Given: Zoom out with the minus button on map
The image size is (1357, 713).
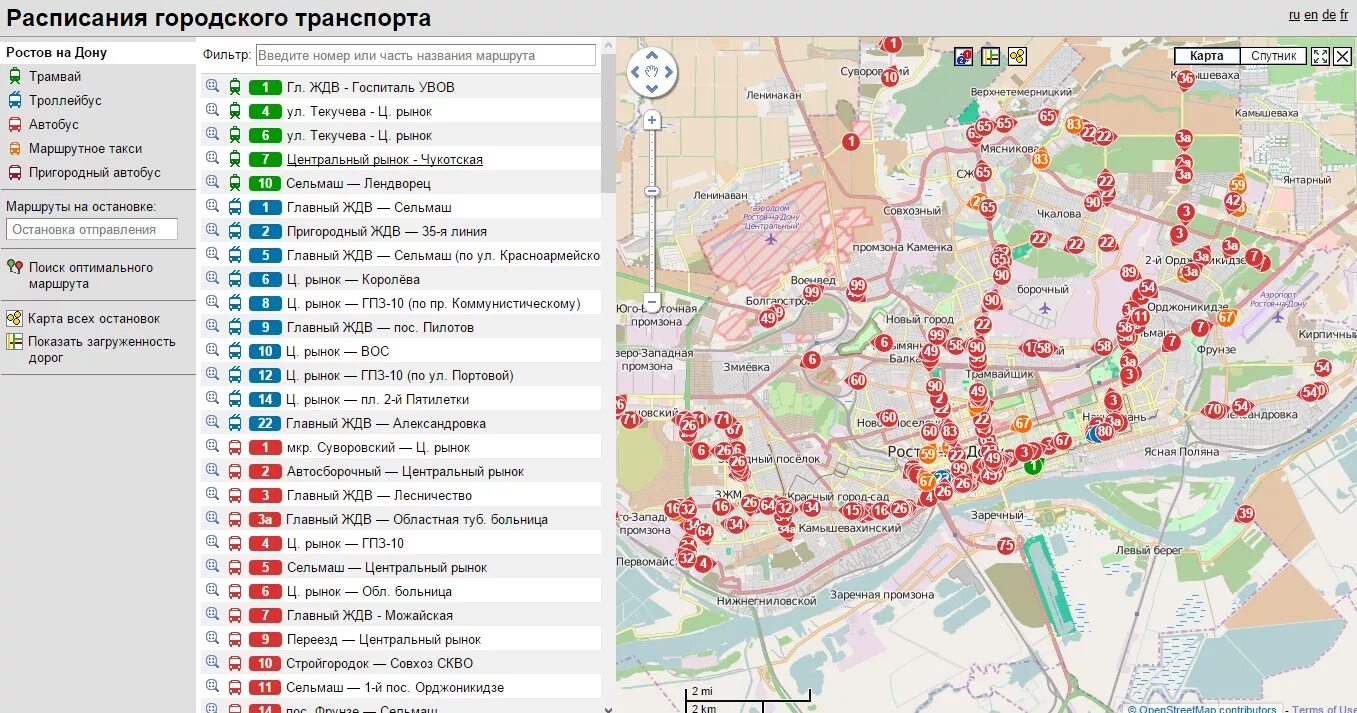Looking at the screenshot, I should (x=652, y=300).
